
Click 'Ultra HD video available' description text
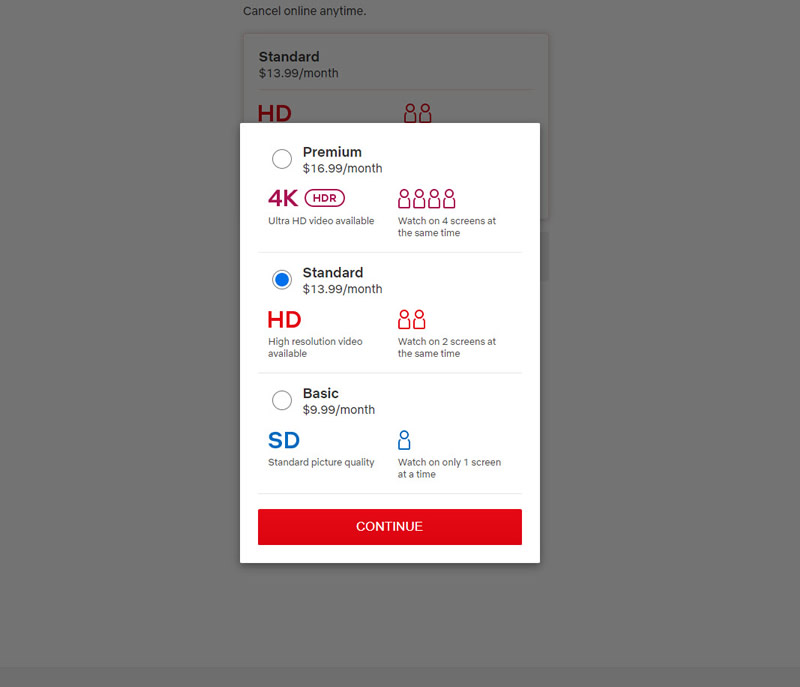321,221
